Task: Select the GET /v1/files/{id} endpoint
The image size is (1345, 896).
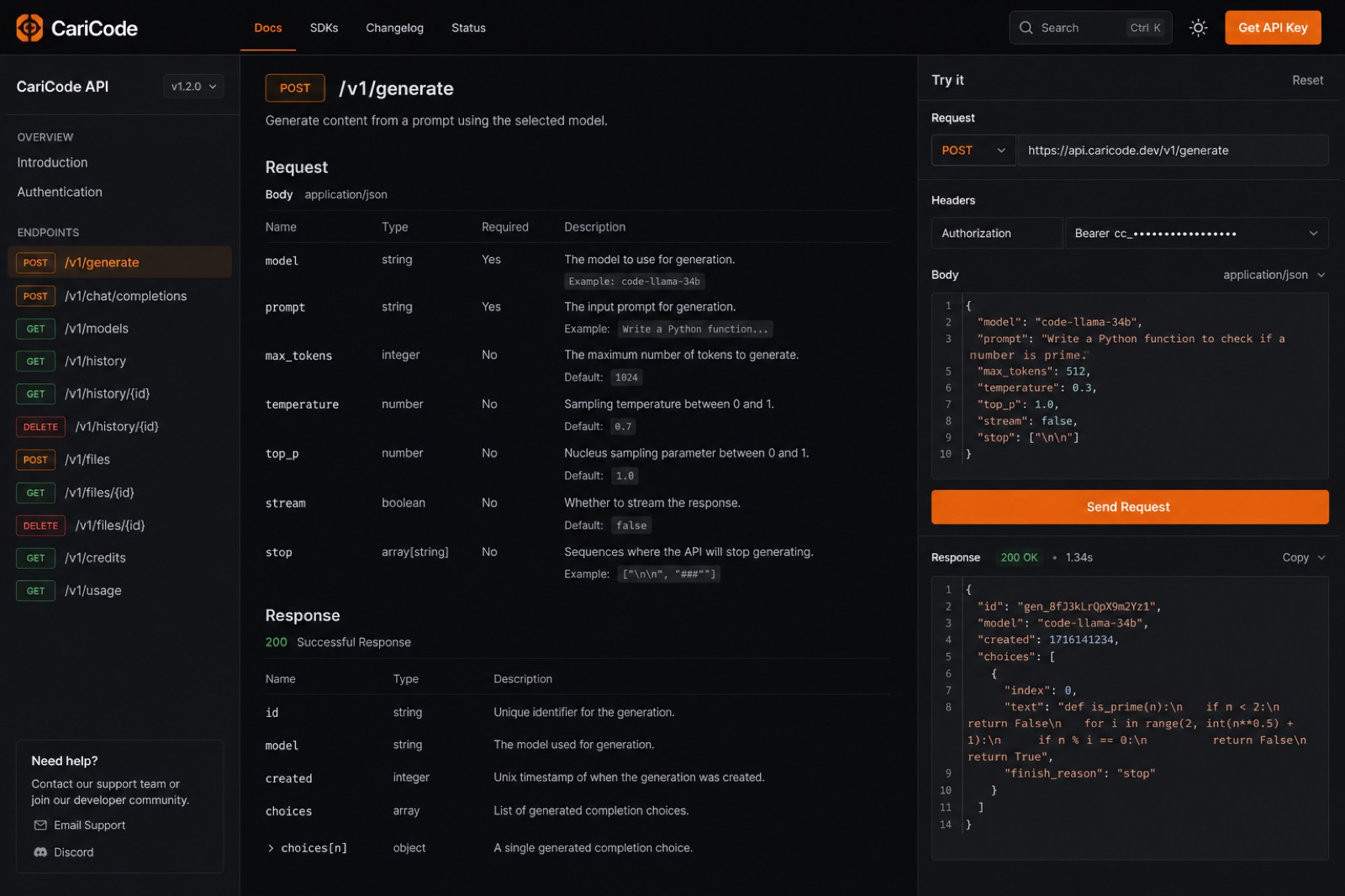Action: point(119,493)
